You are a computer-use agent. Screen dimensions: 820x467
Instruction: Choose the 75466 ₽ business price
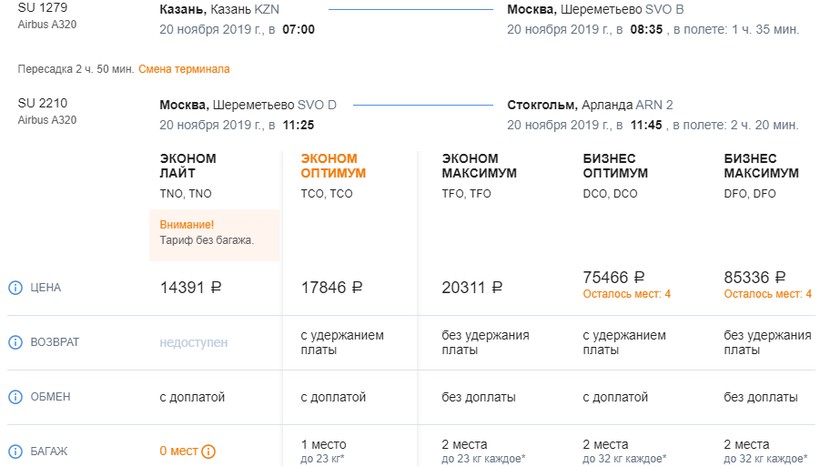[613, 277]
